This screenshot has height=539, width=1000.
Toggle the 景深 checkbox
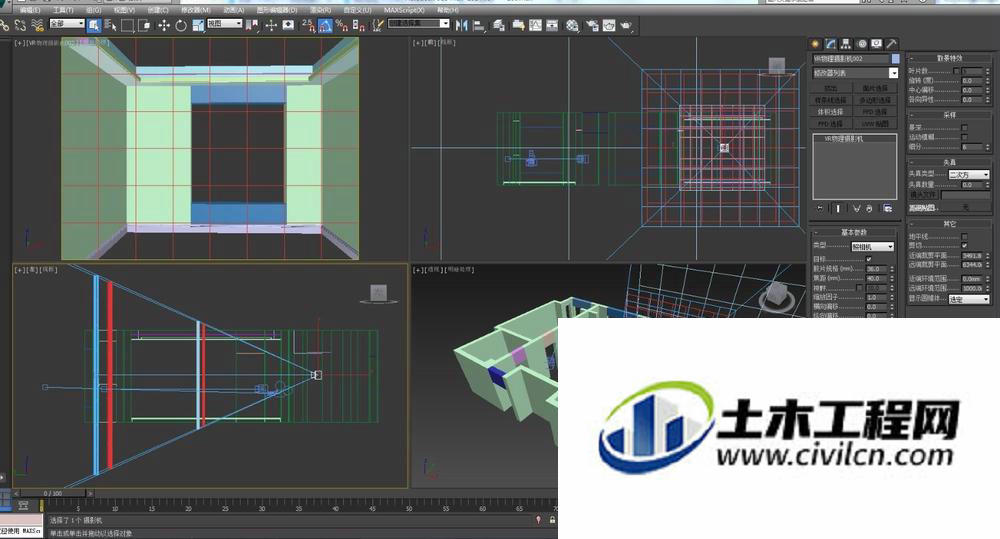coord(964,127)
